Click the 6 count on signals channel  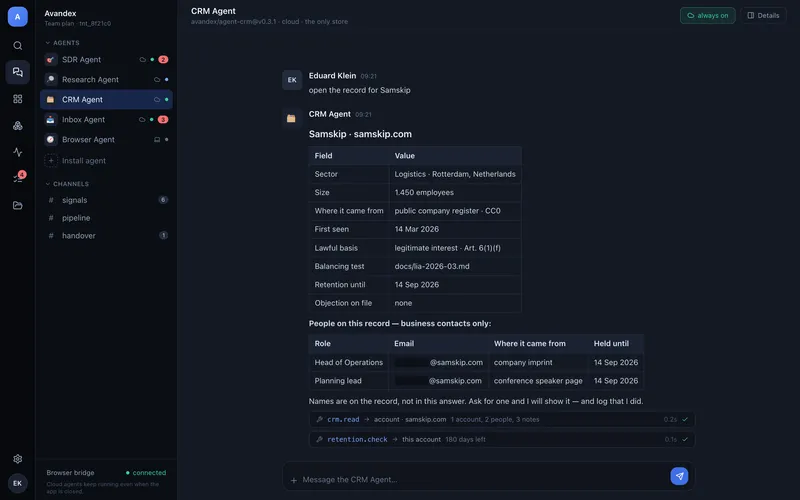163,200
